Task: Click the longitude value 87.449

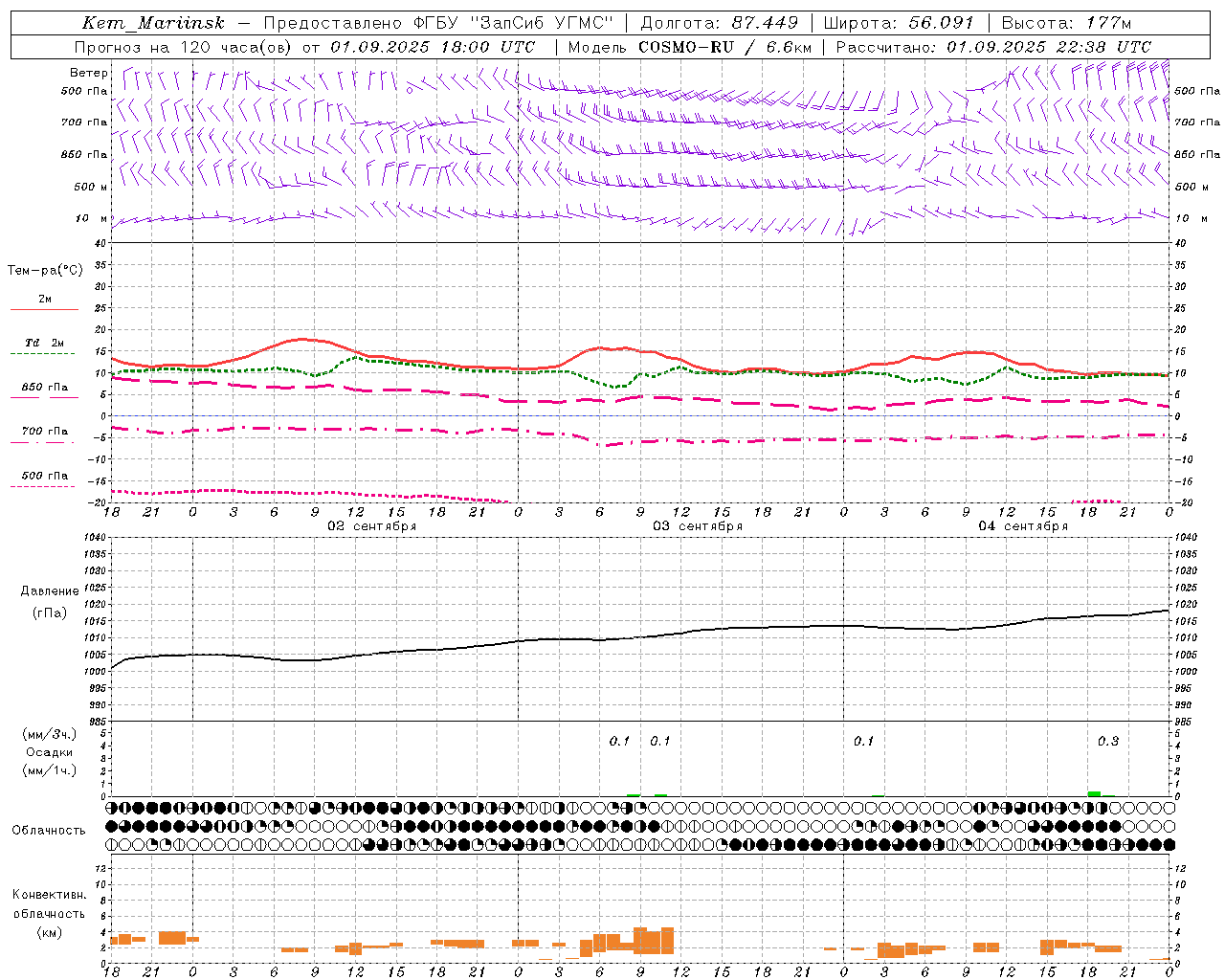Action: (766, 23)
